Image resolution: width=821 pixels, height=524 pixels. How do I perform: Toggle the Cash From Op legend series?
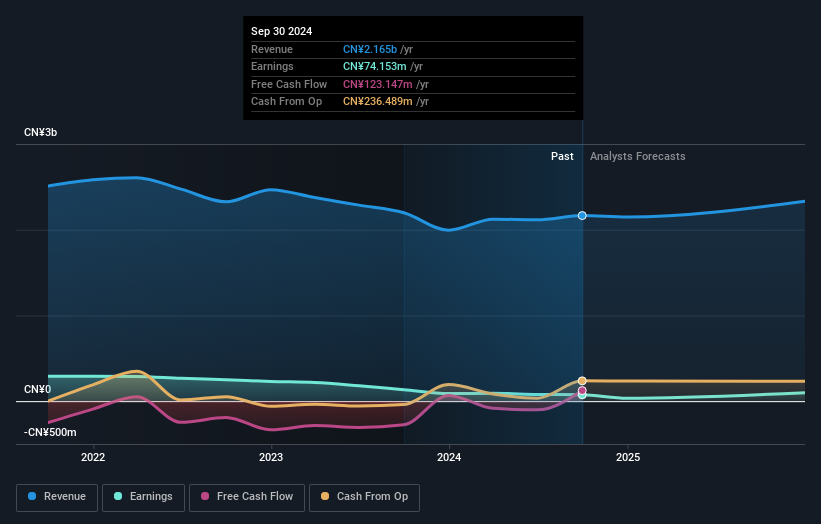tap(364, 497)
